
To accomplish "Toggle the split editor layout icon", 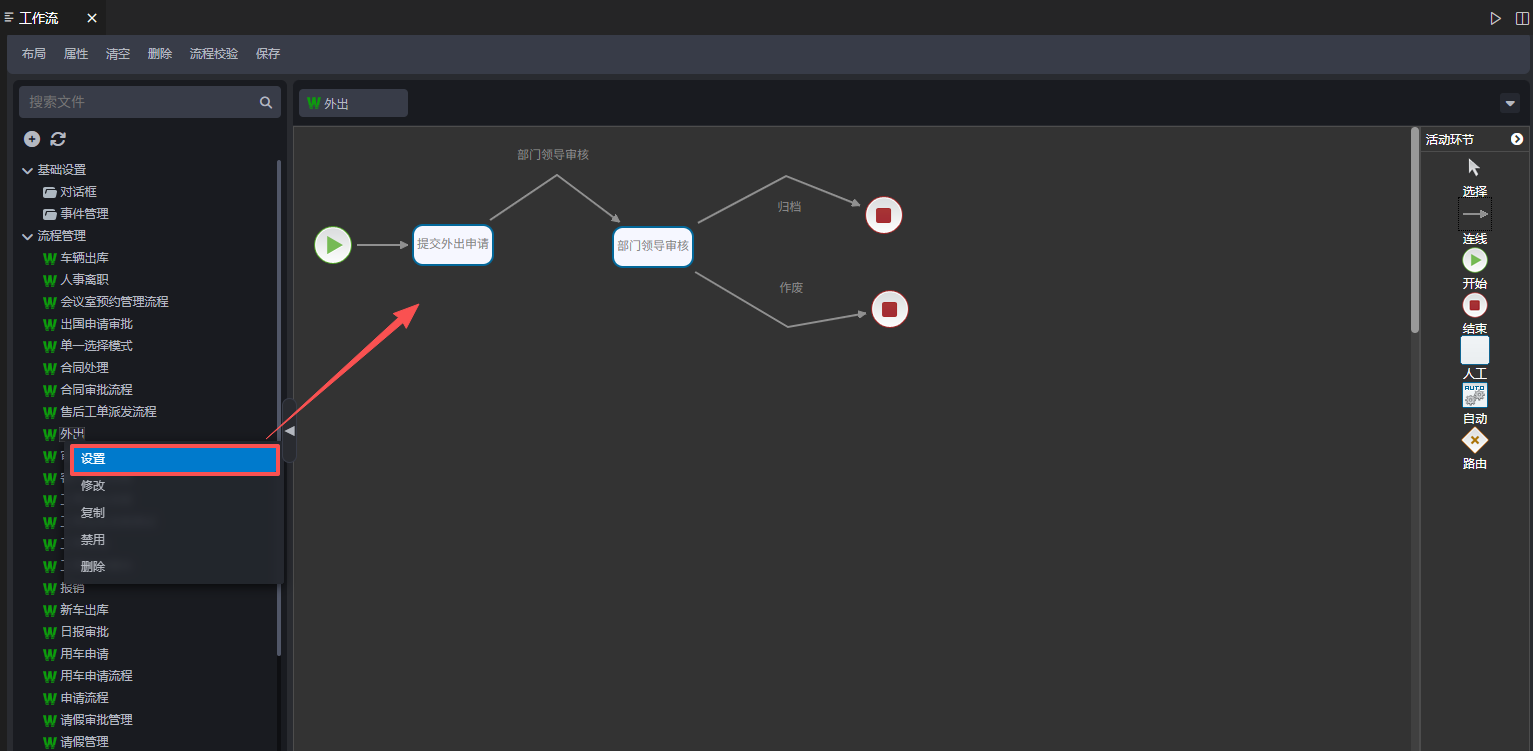I will 1521,18.
